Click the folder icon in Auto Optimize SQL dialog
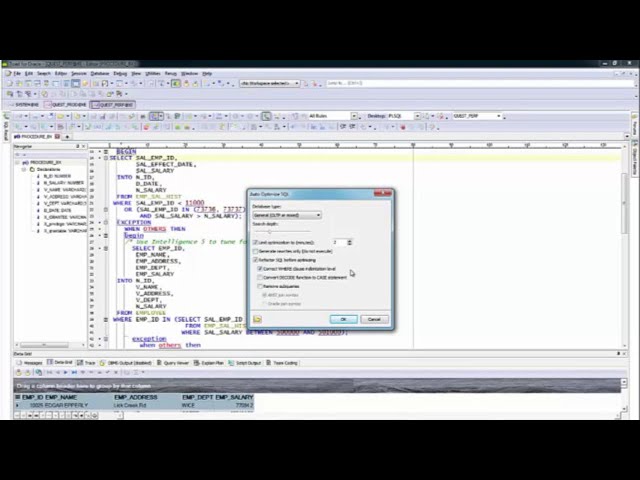 pos(257,319)
